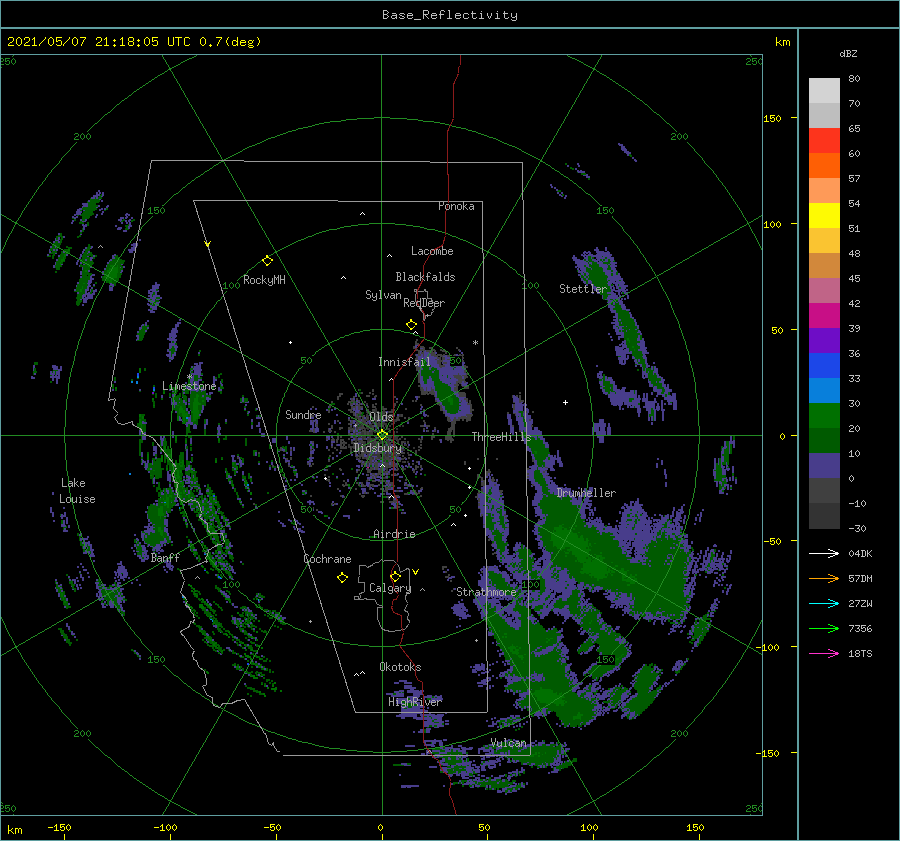The image size is (900, 841).
Task: Click the yellow V marker northwest of RockyMH
Action: (x=208, y=245)
